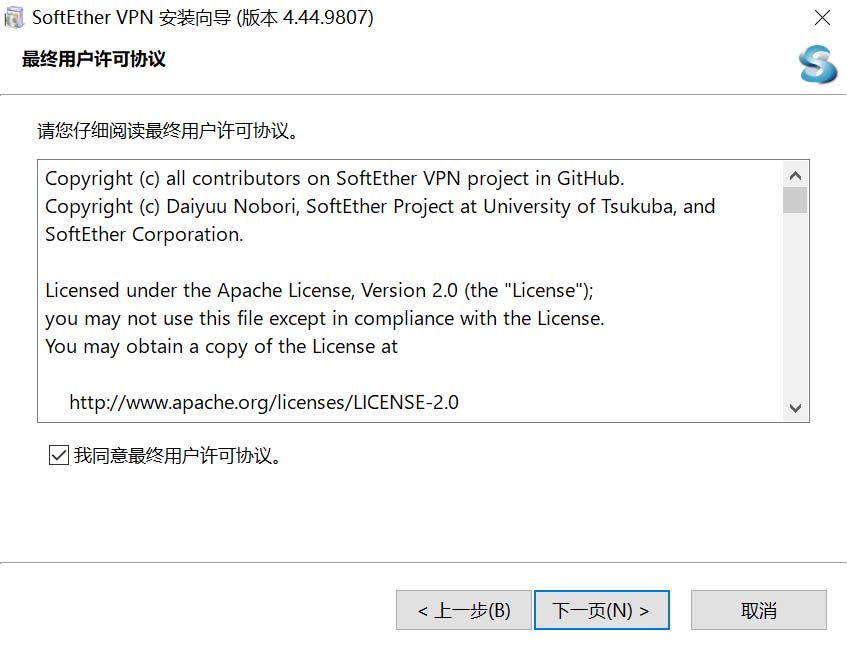Click the 请您仔细阅读最终用户许可协议 instruction text
Screen dimensions: 847x648
[x=169, y=131]
